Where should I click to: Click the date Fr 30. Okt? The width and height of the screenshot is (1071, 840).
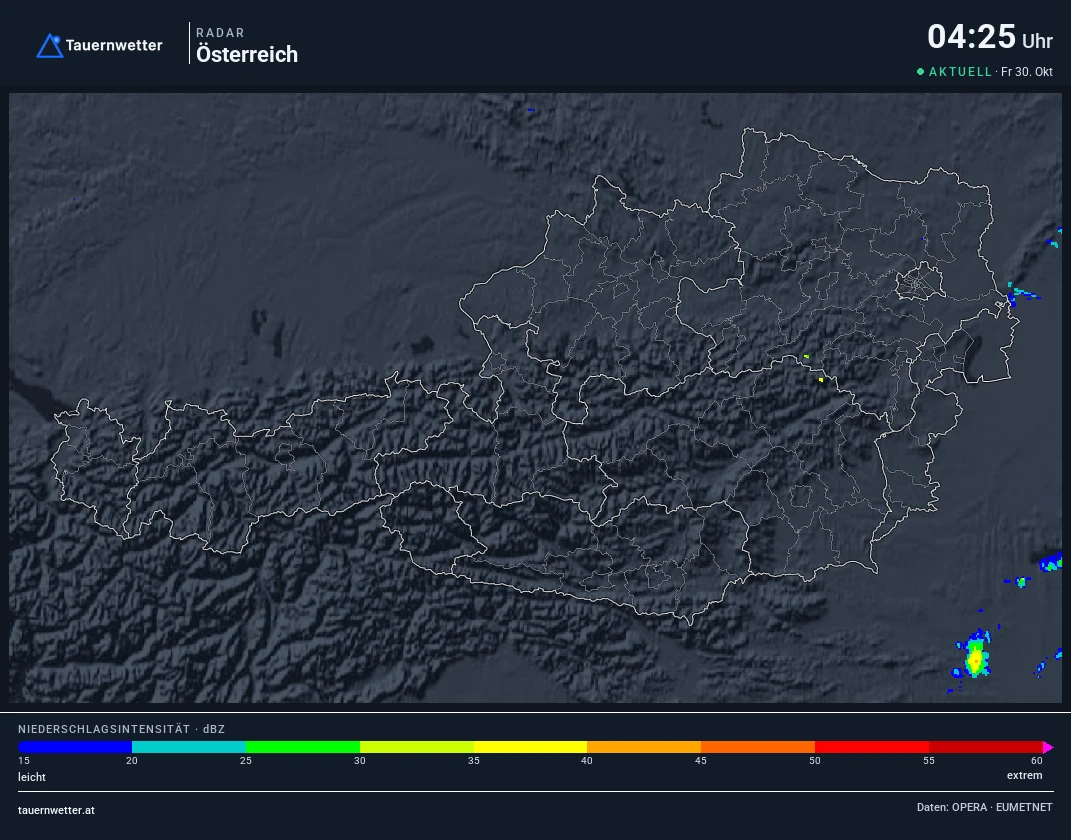coord(1027,72)
